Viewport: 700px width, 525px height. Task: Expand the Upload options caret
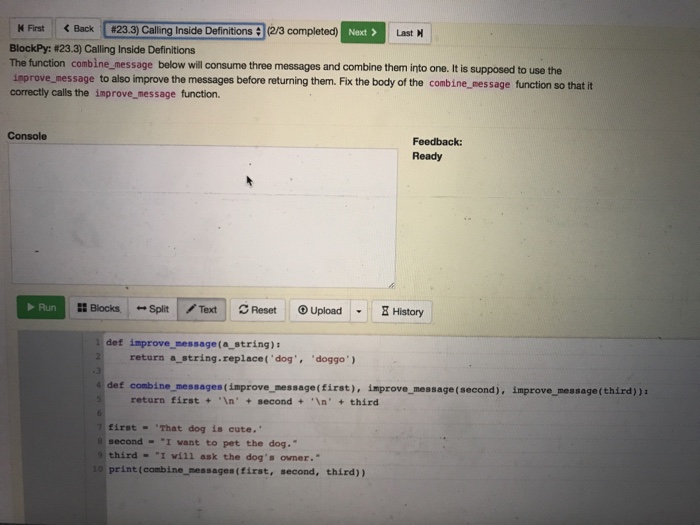click(358, 311)
